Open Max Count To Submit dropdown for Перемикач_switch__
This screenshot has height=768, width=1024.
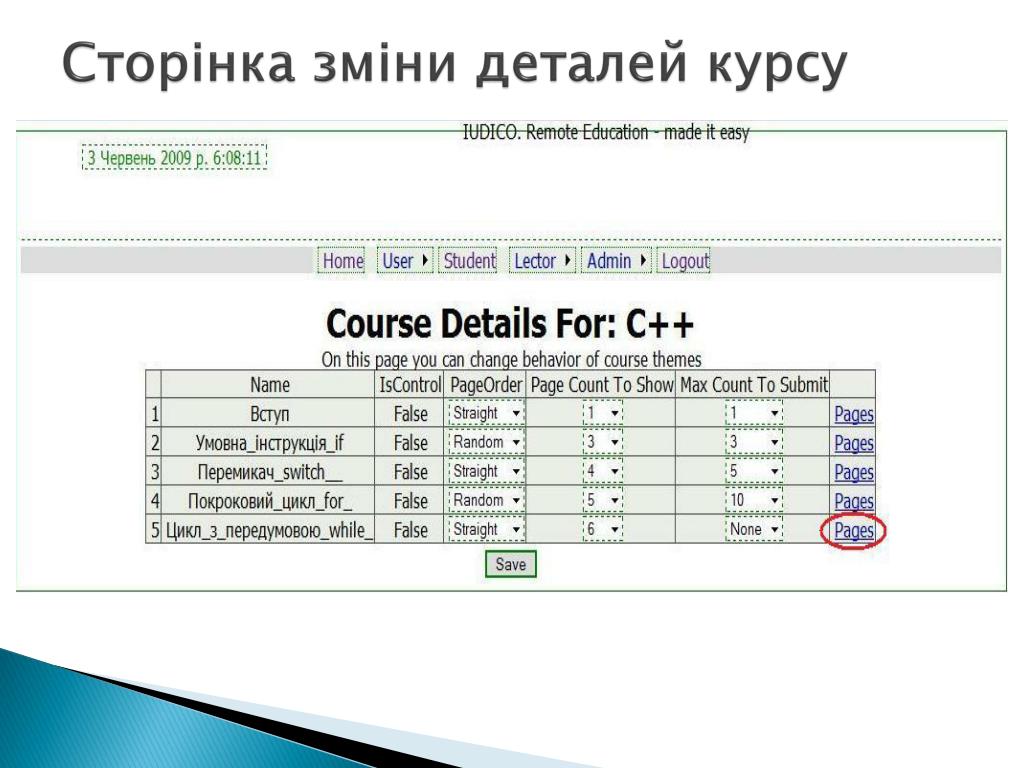pos(754,472)
